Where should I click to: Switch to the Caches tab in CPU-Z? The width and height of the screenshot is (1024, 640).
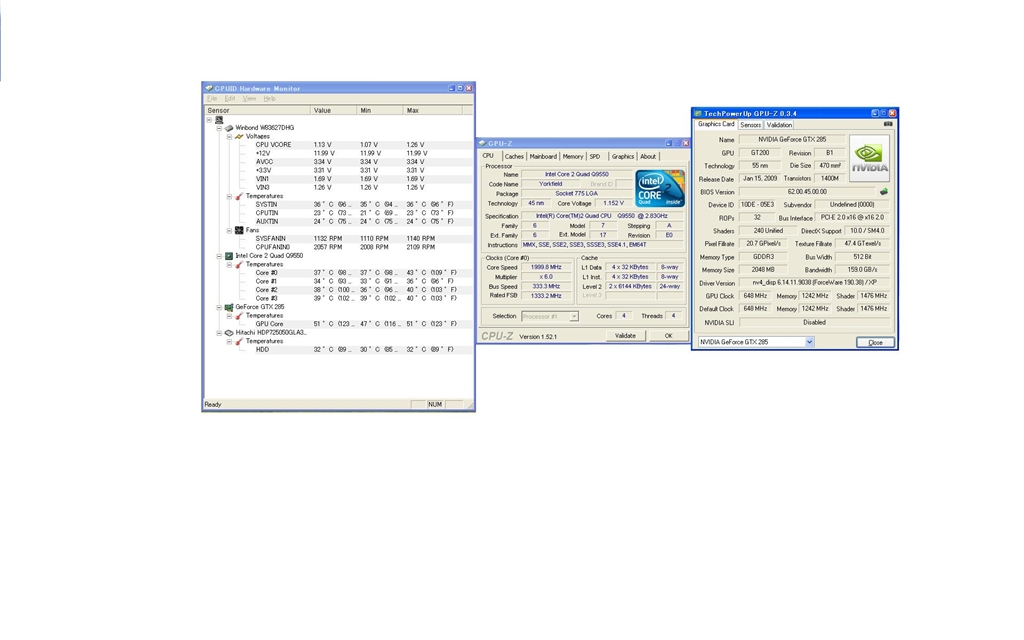(x=514, y=157)
